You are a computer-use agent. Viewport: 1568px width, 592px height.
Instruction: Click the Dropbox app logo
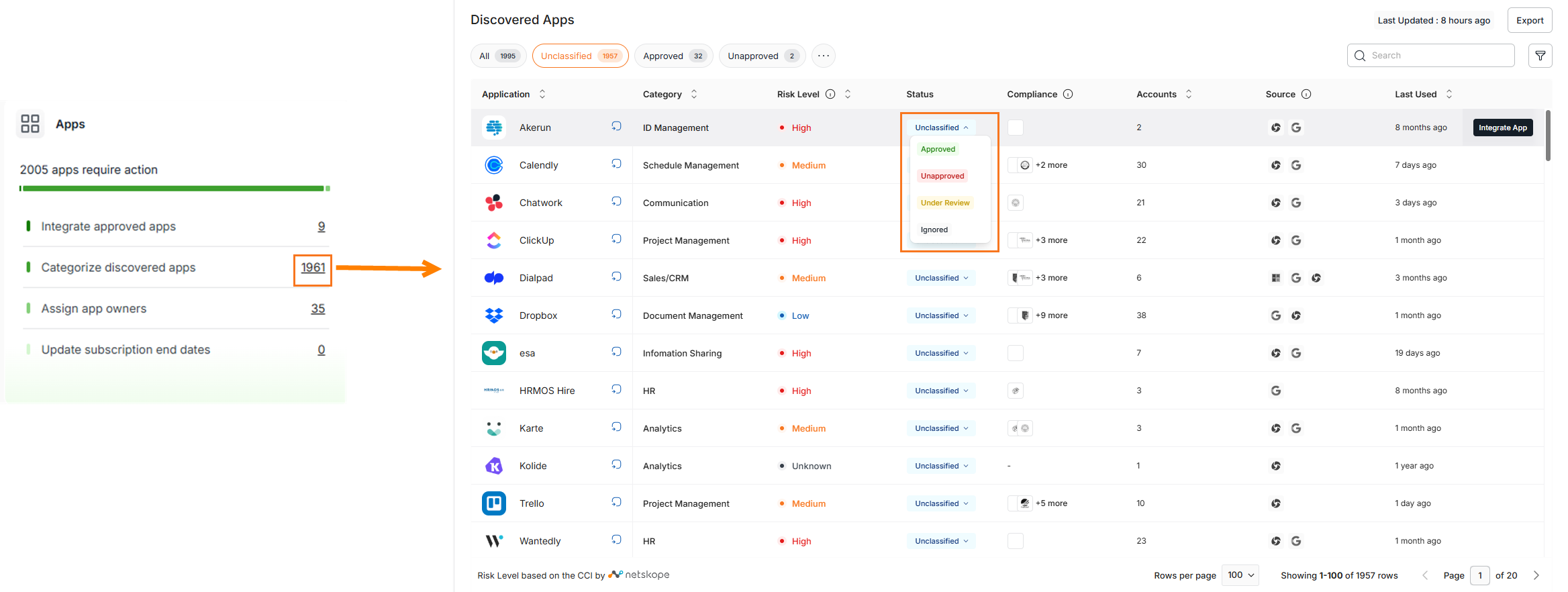pyautogui.click(x=494, y=315)
